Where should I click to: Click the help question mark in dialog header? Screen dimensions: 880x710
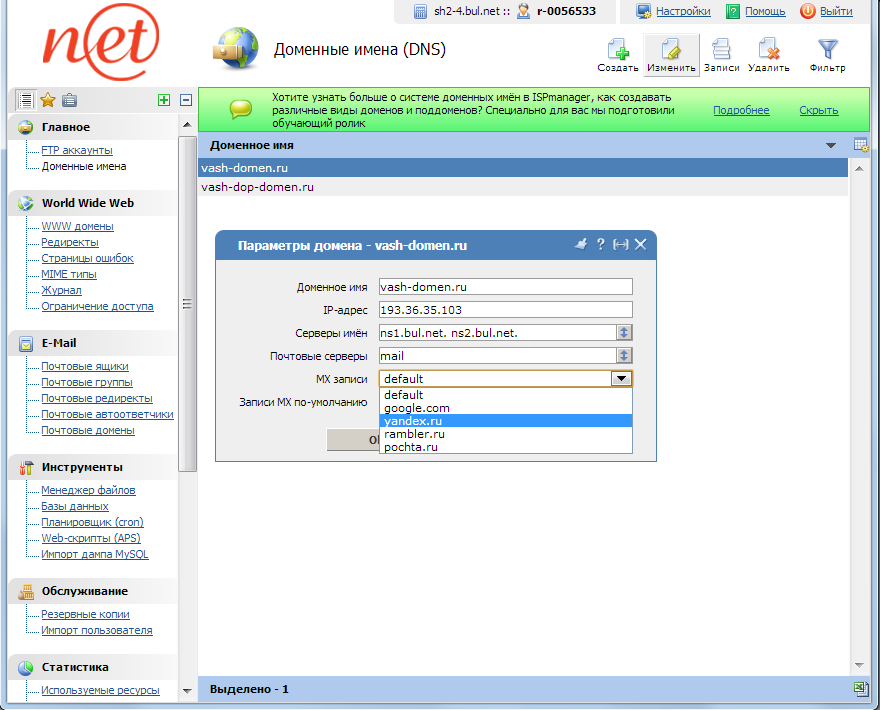coord(601,244)
